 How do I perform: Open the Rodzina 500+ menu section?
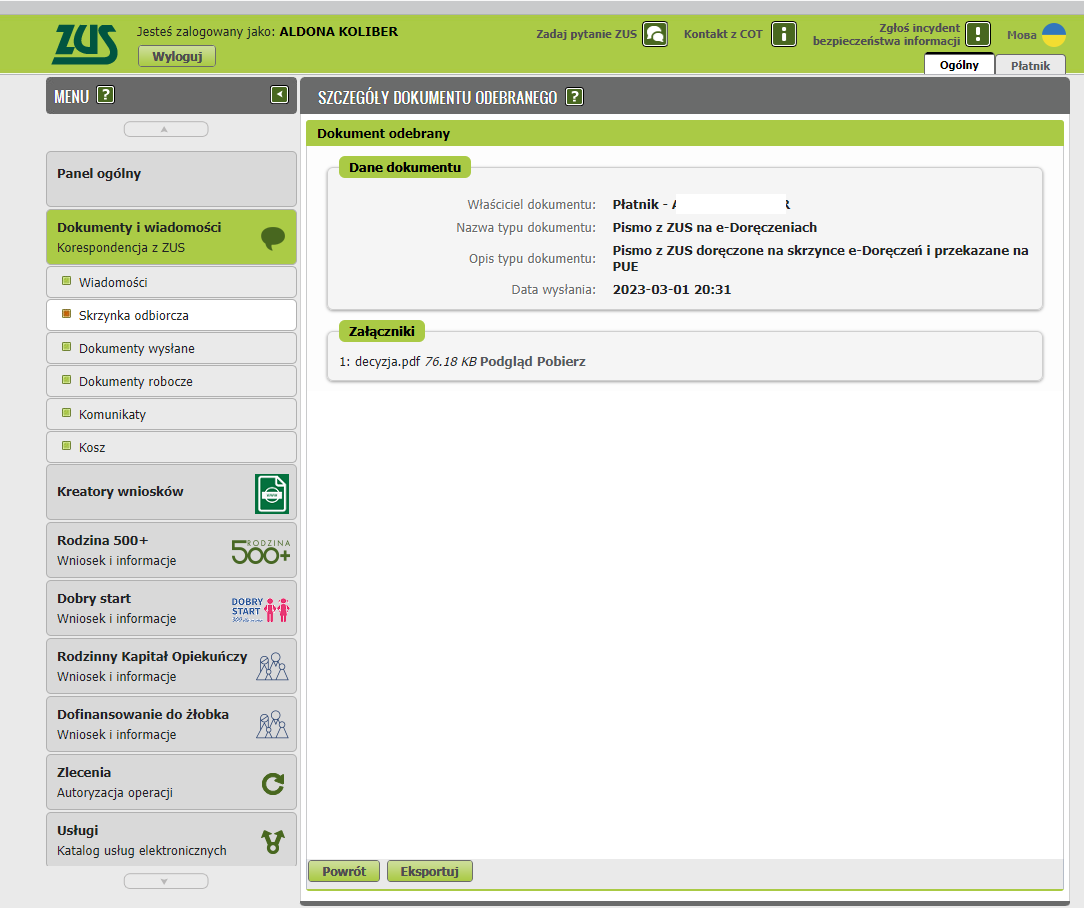(x=171, y=550)
